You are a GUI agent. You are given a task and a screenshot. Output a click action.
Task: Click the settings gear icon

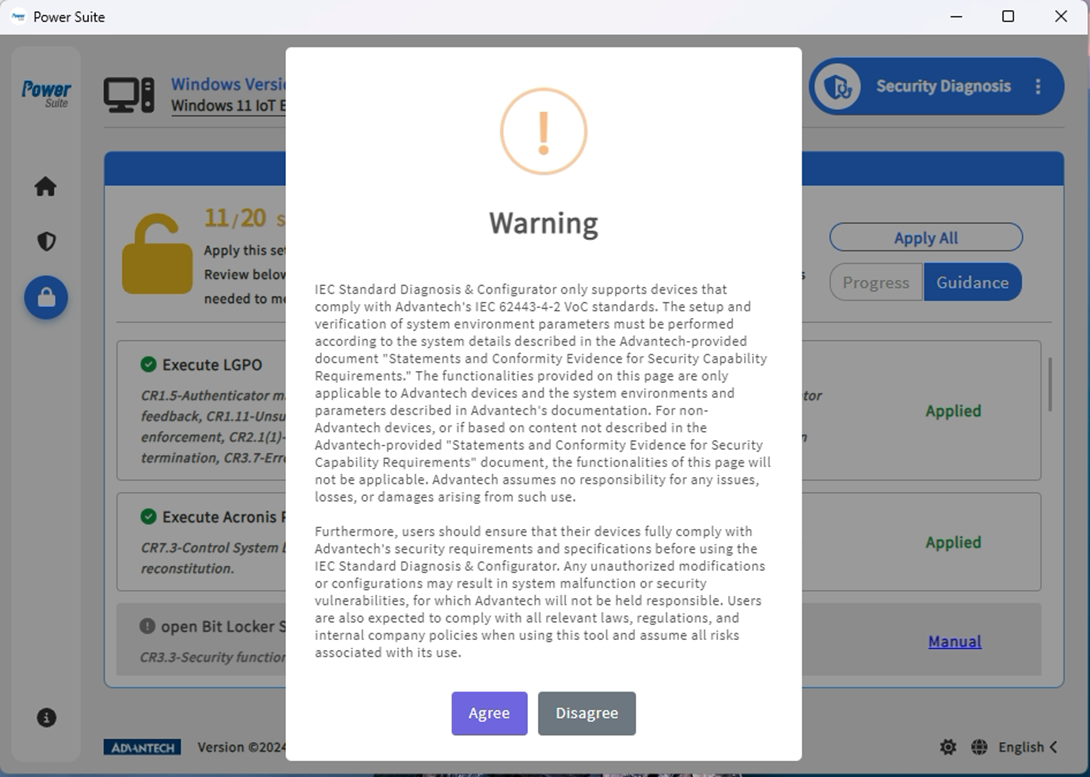(x=948, y=747)
